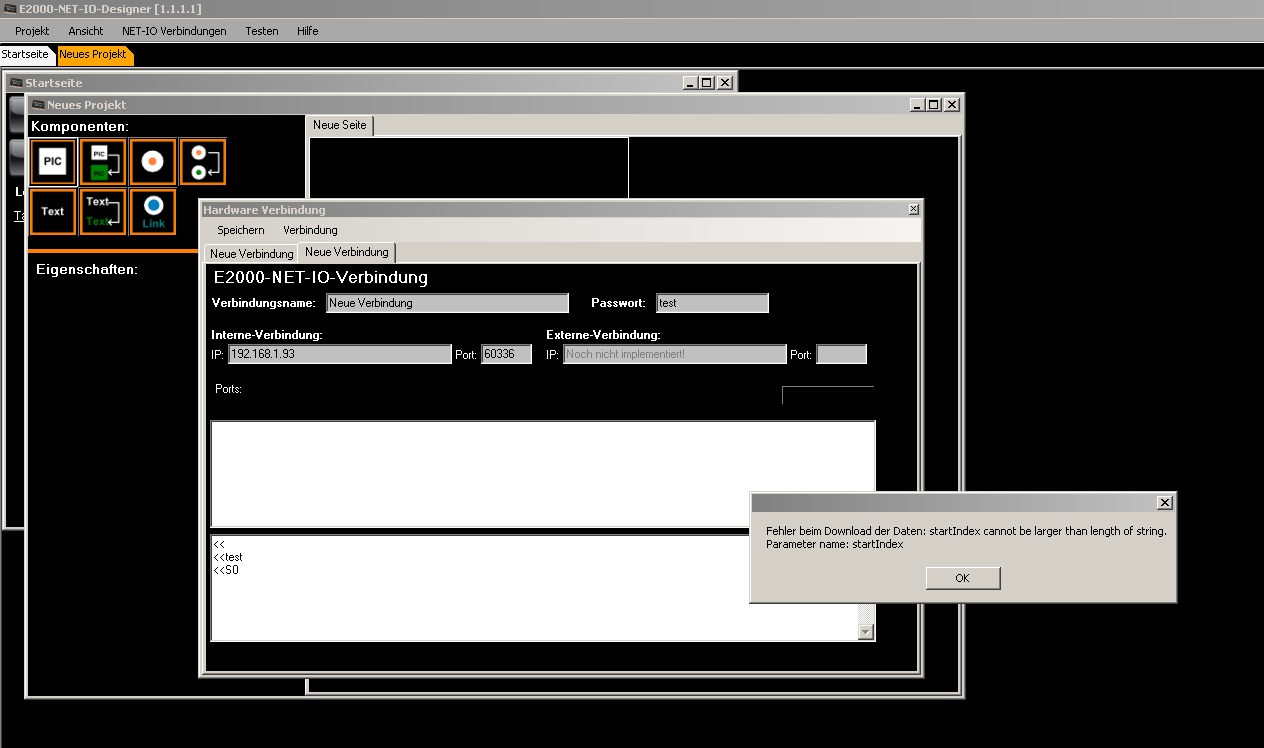Open Speichern menu in Hardware Verbindung
This screenshot has width=1264, height=748.
(x=241, y=230)
